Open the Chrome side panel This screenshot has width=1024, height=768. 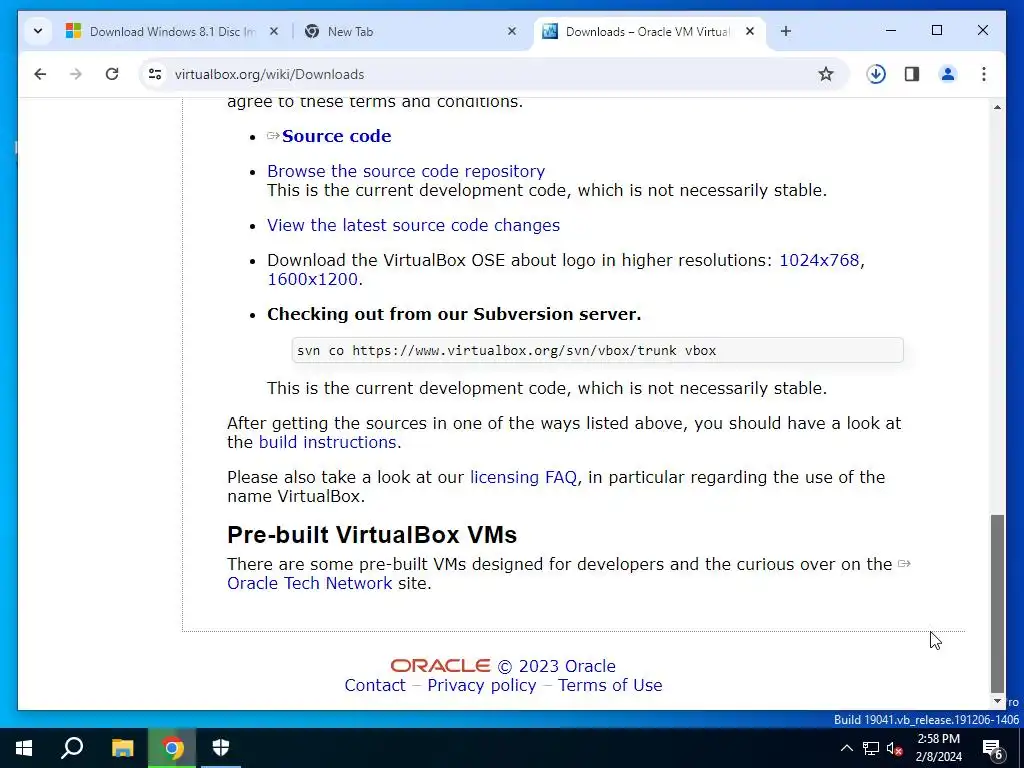pyautogui.click(x=912, y=74)
